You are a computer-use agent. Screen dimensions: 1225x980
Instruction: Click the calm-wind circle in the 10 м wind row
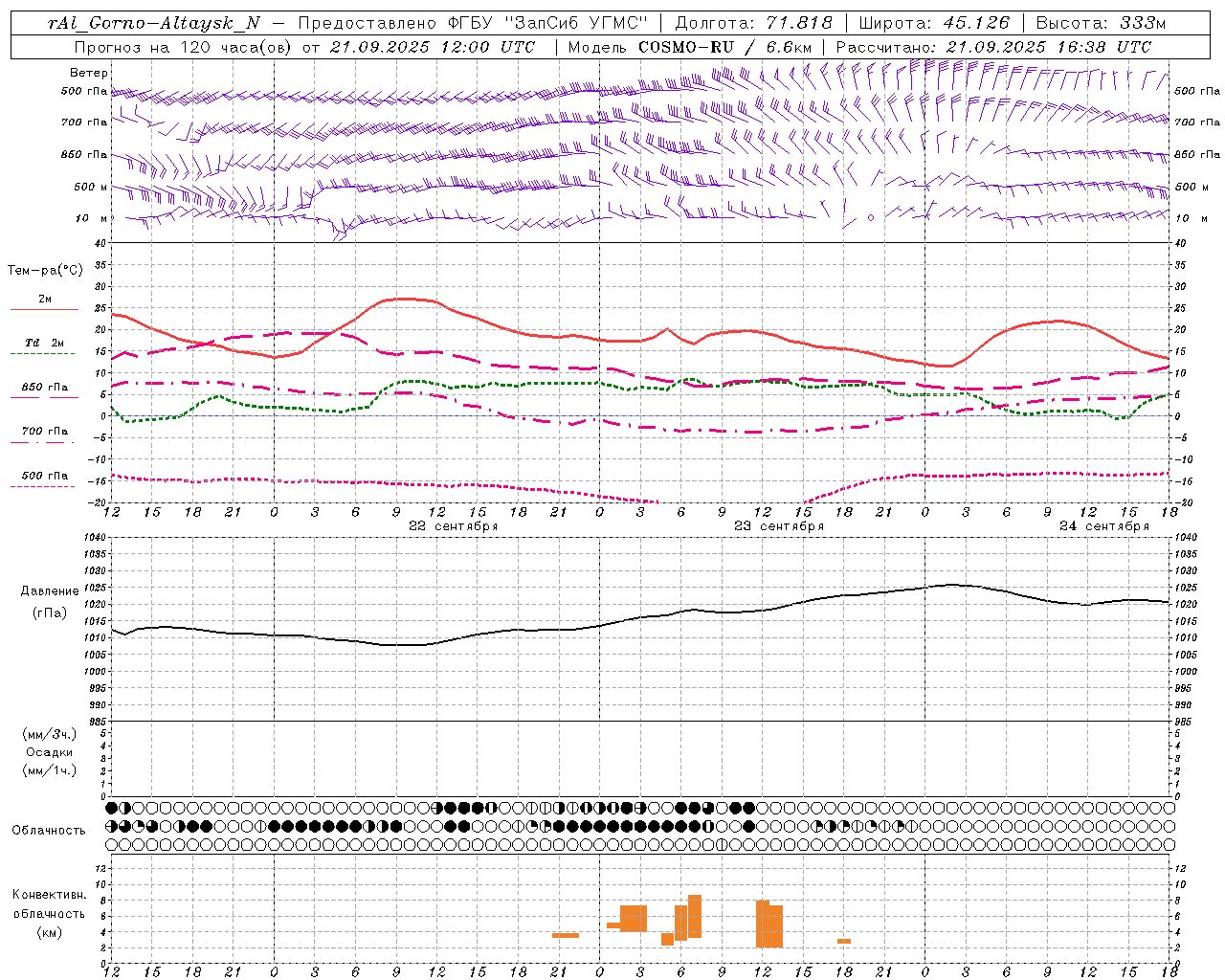point(871,217)
